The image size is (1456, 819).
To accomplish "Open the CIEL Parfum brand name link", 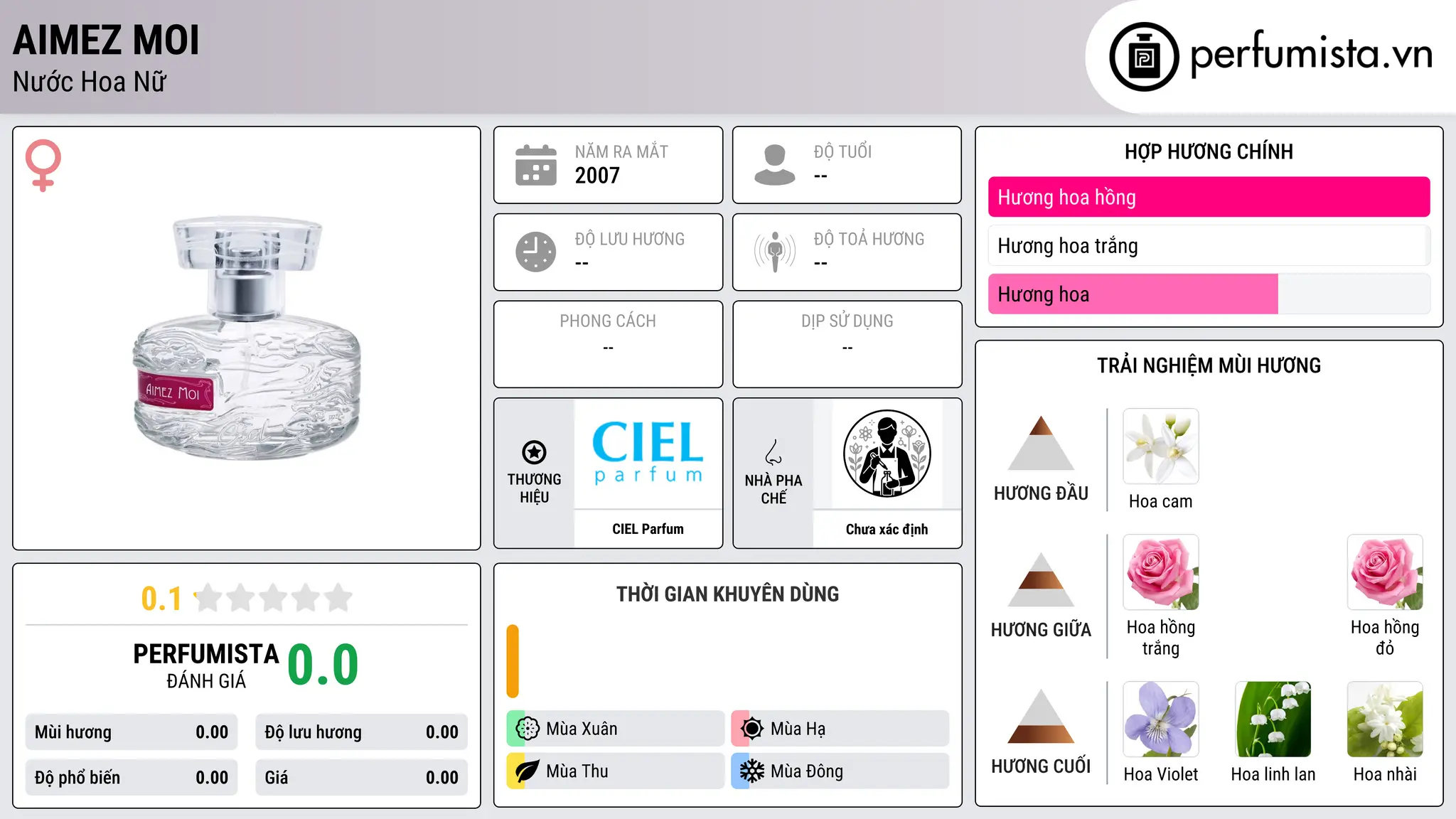I will [648, 529].
